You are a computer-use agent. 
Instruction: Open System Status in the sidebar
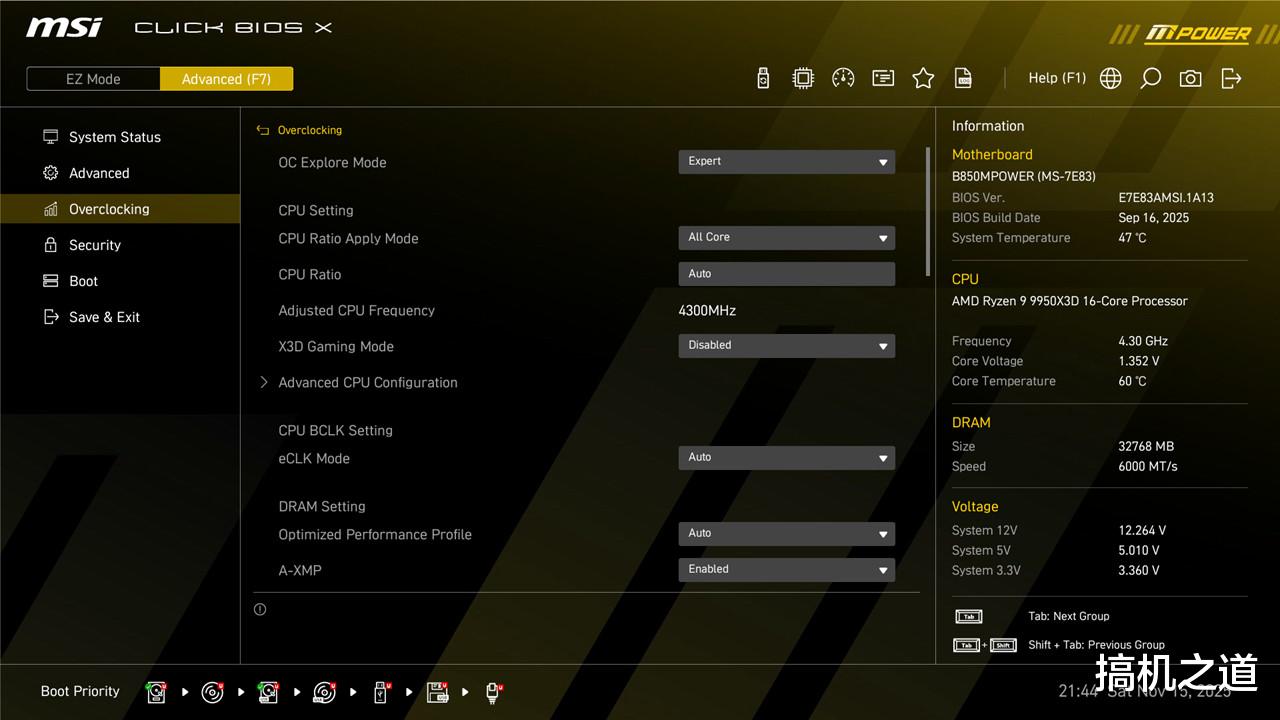pos(120,137)
